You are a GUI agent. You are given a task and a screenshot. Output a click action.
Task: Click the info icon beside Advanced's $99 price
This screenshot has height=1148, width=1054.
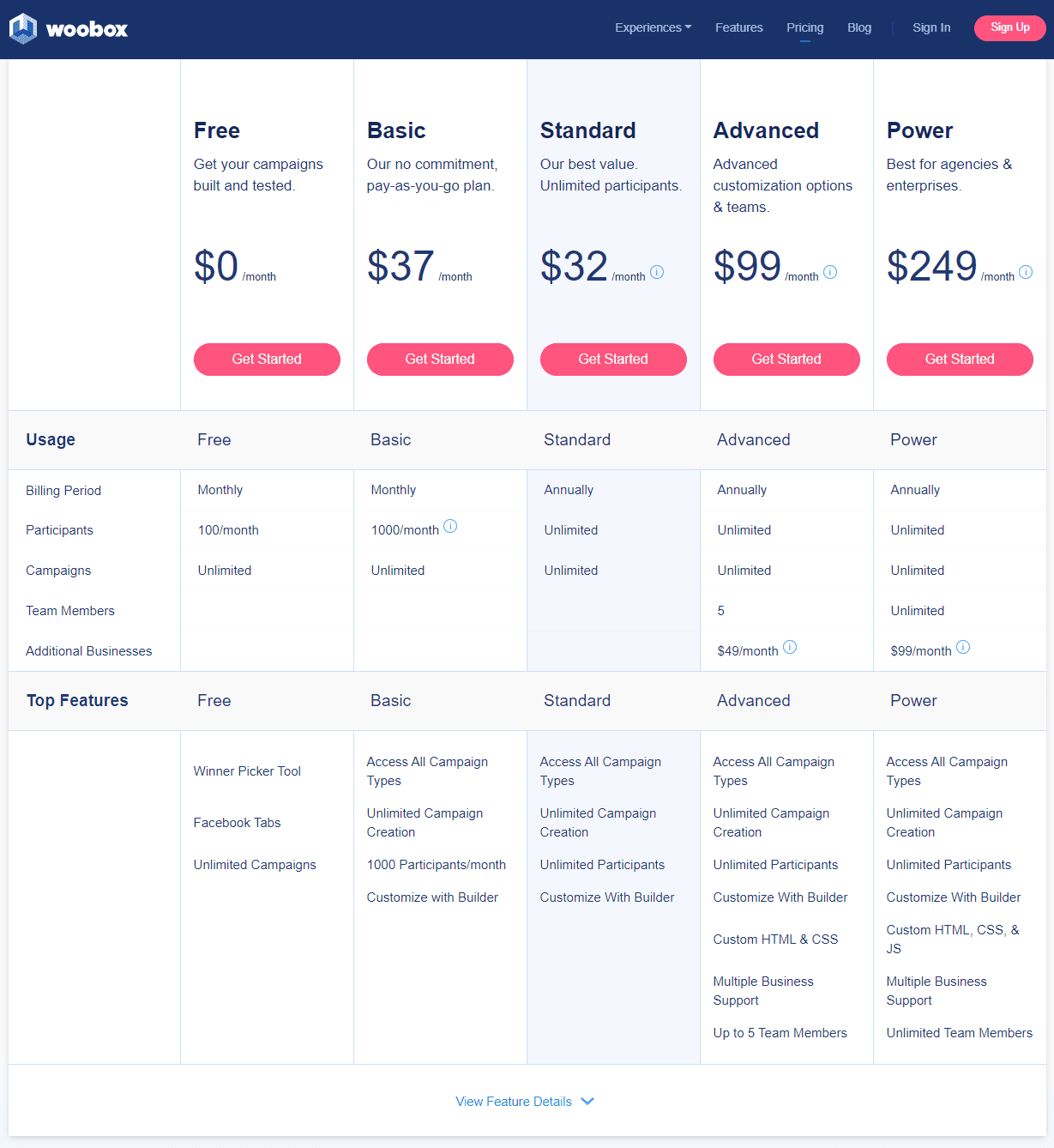tap(830, 271)
